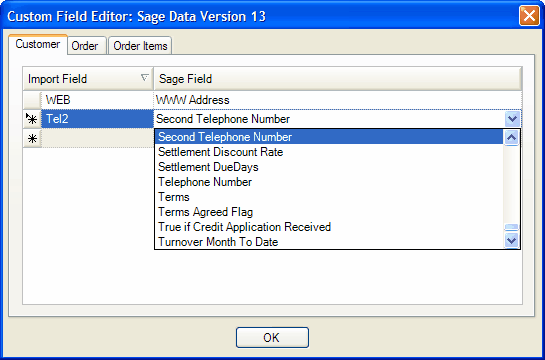Select the WEB import field cell
Viewport: 545px width, 360px height.
pyautogui.click(x=97, y=100)
